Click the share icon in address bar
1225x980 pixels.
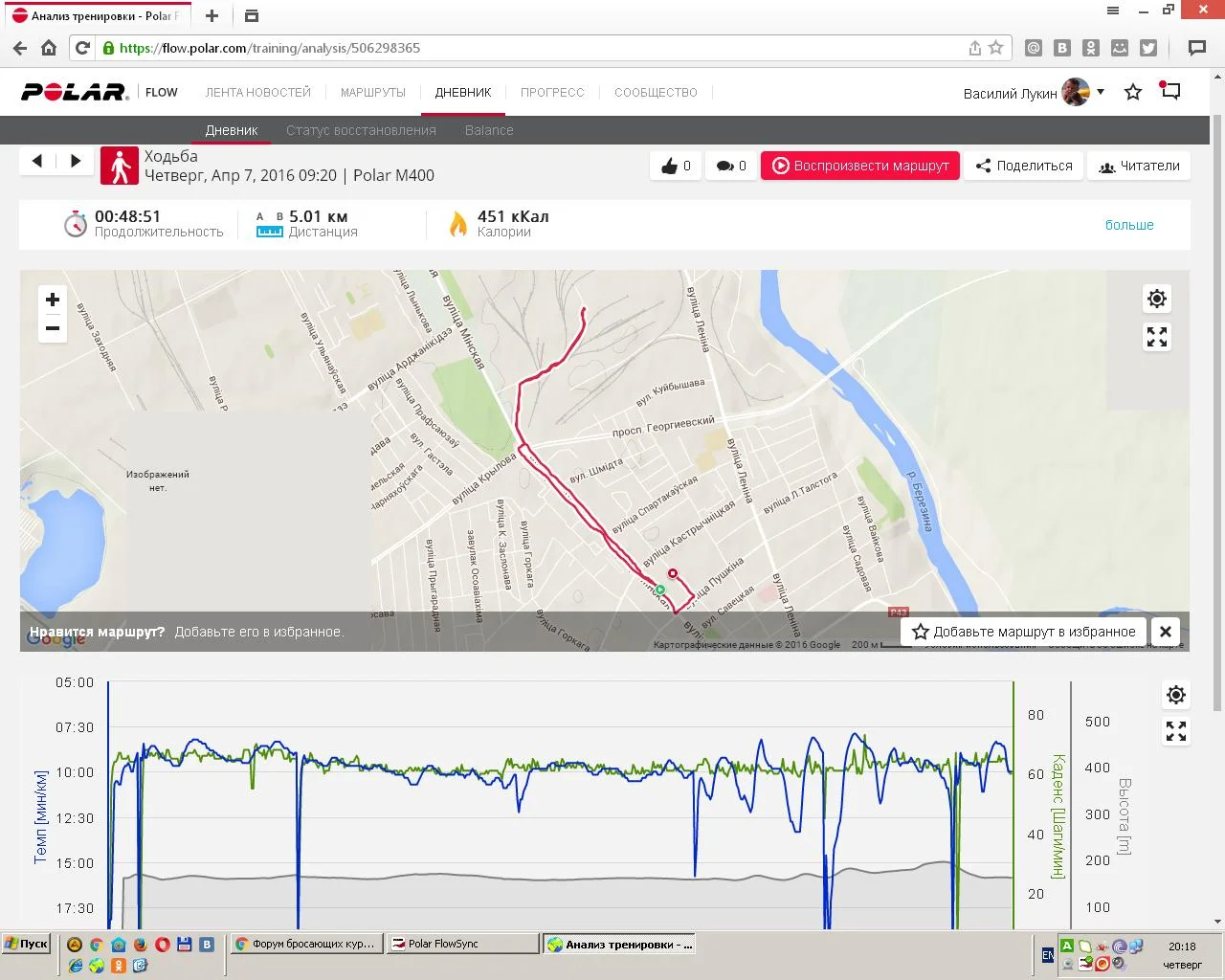click(974, 48)
